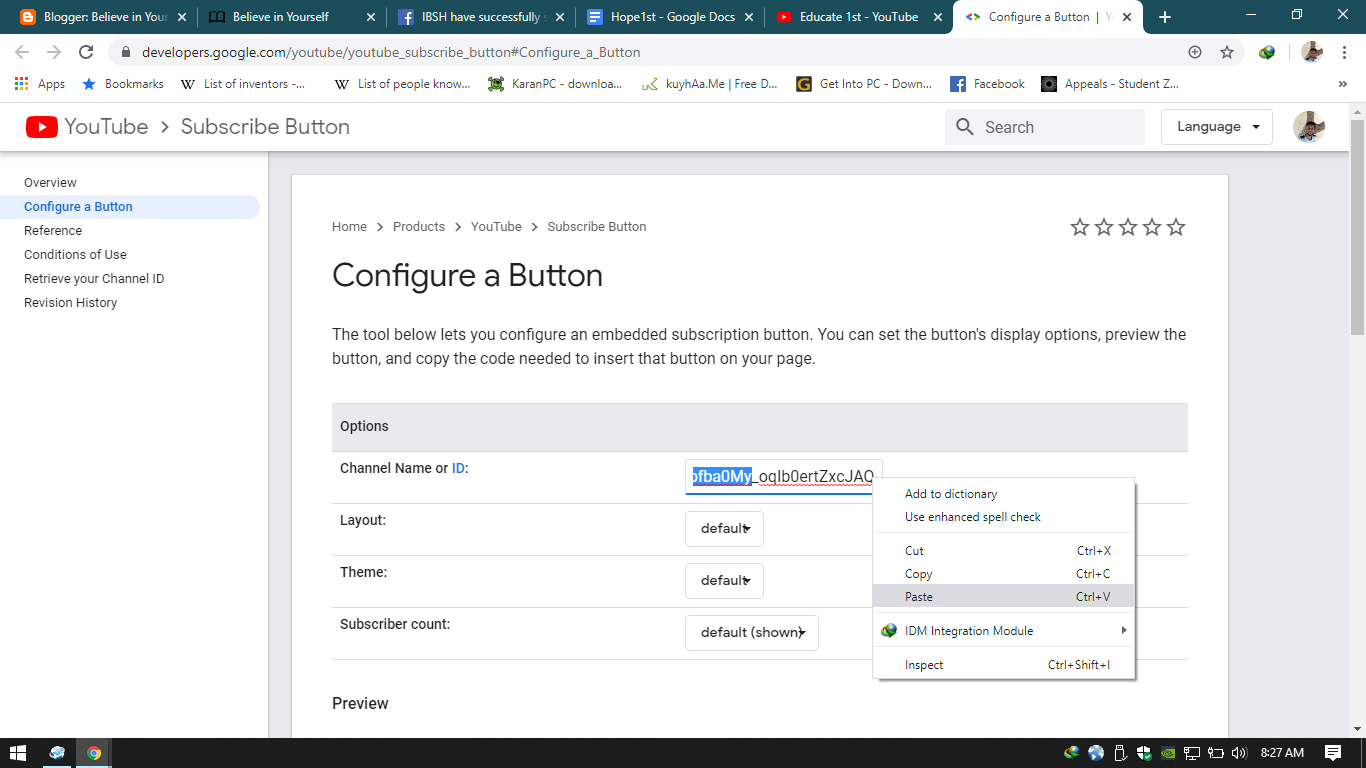
Task: Close the Educate 1st YouTube tab
Action: point(938,17)
